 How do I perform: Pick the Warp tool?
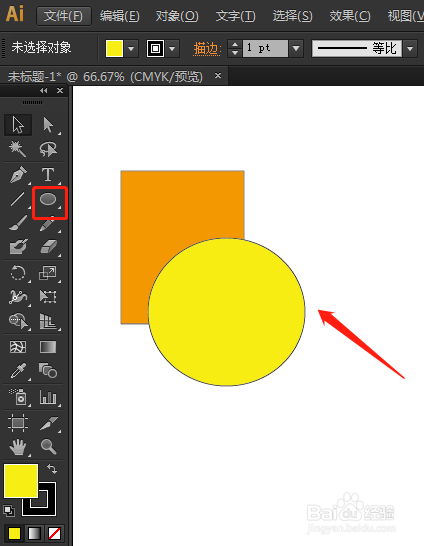pyautogui.click(x=18, y=297)
